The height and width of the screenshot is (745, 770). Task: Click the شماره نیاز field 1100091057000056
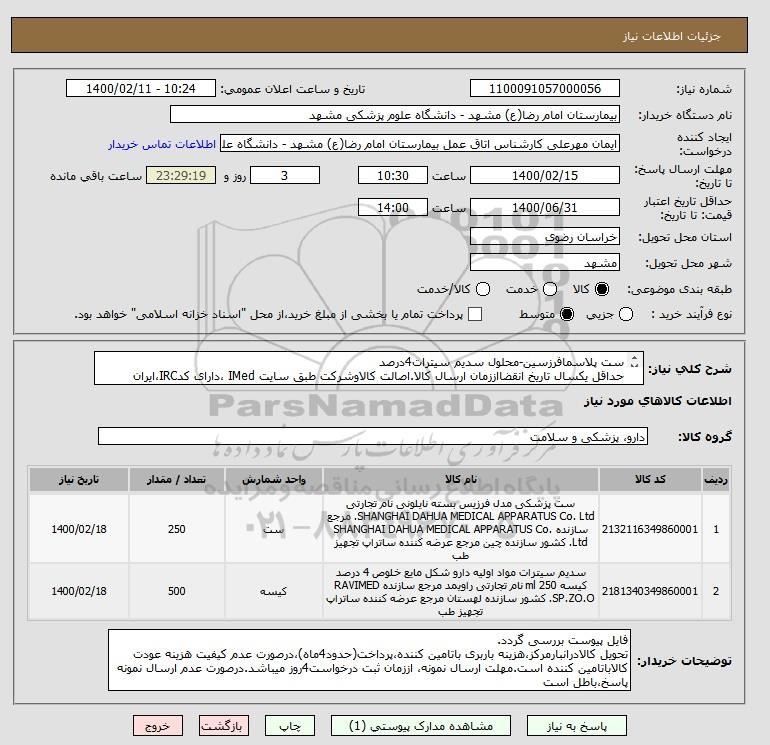545,88
